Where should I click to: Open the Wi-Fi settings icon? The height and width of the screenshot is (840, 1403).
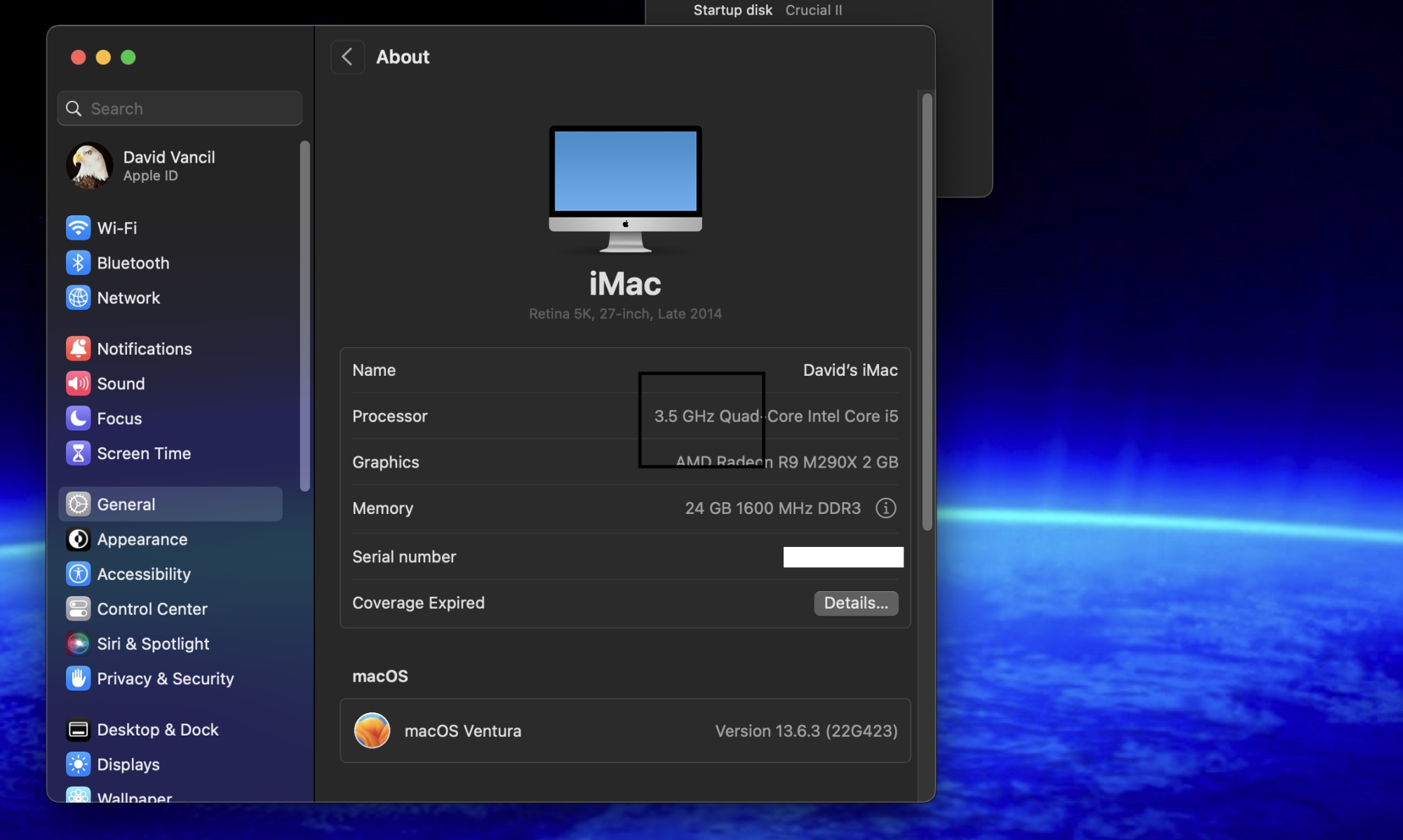(x=78, y=228)
